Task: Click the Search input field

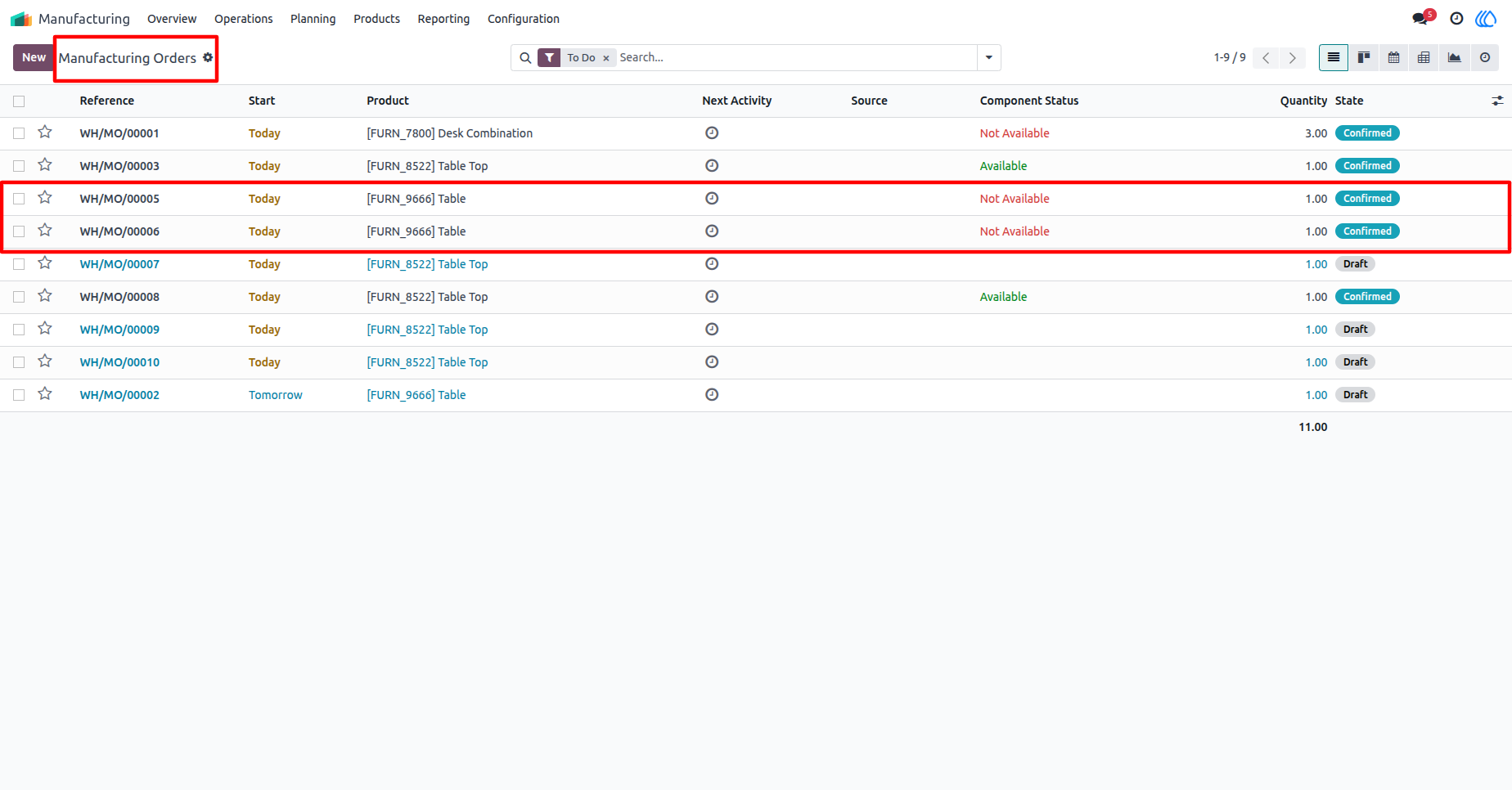Action: [x=795, y=57]
